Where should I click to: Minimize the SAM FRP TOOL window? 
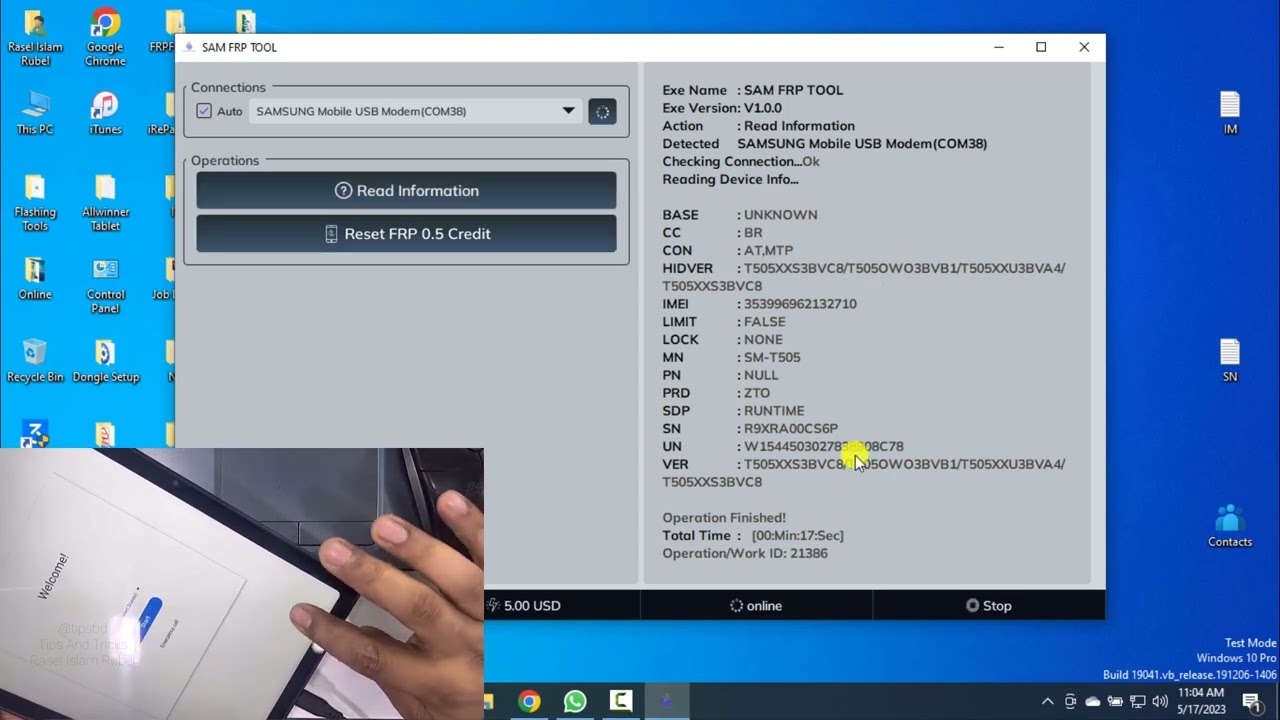[x=999, y=47]
